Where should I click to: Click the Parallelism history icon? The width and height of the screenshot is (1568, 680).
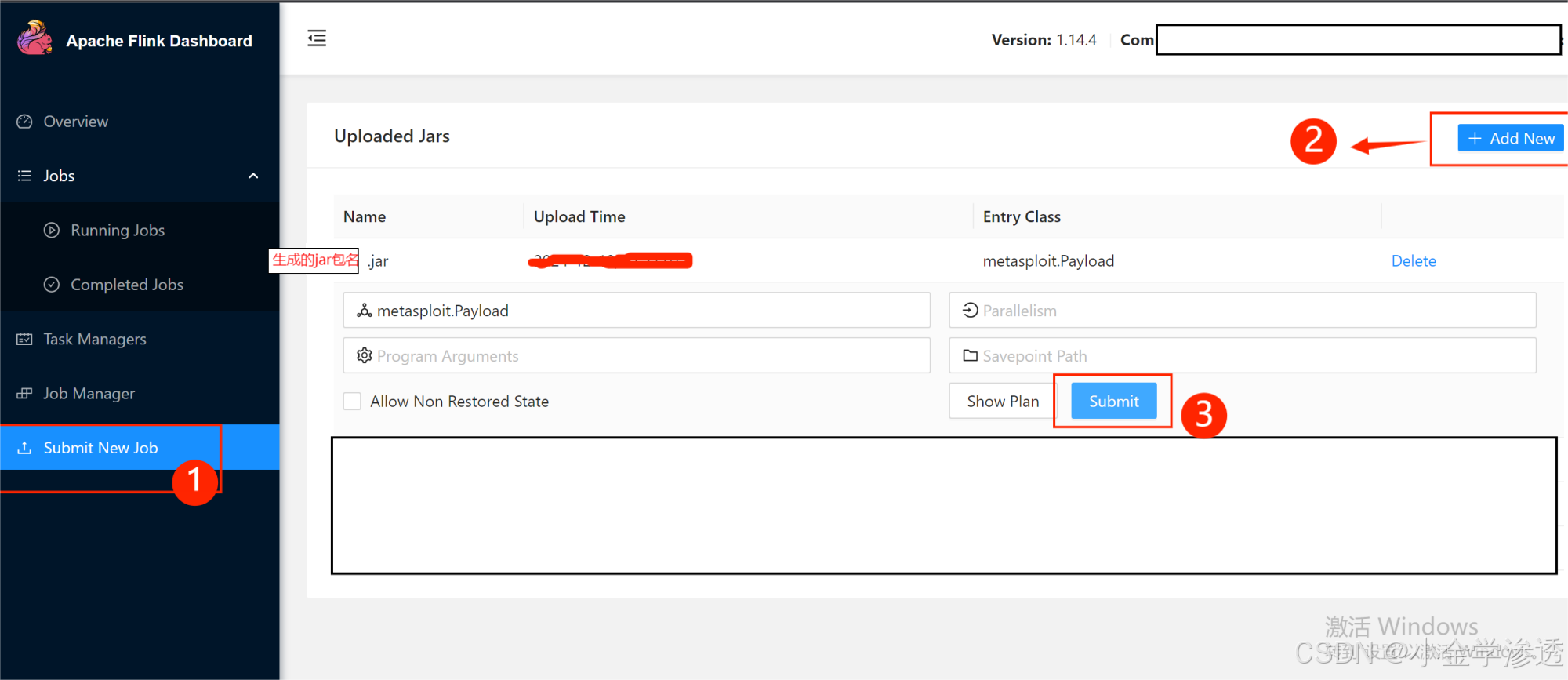coord(970,310)
